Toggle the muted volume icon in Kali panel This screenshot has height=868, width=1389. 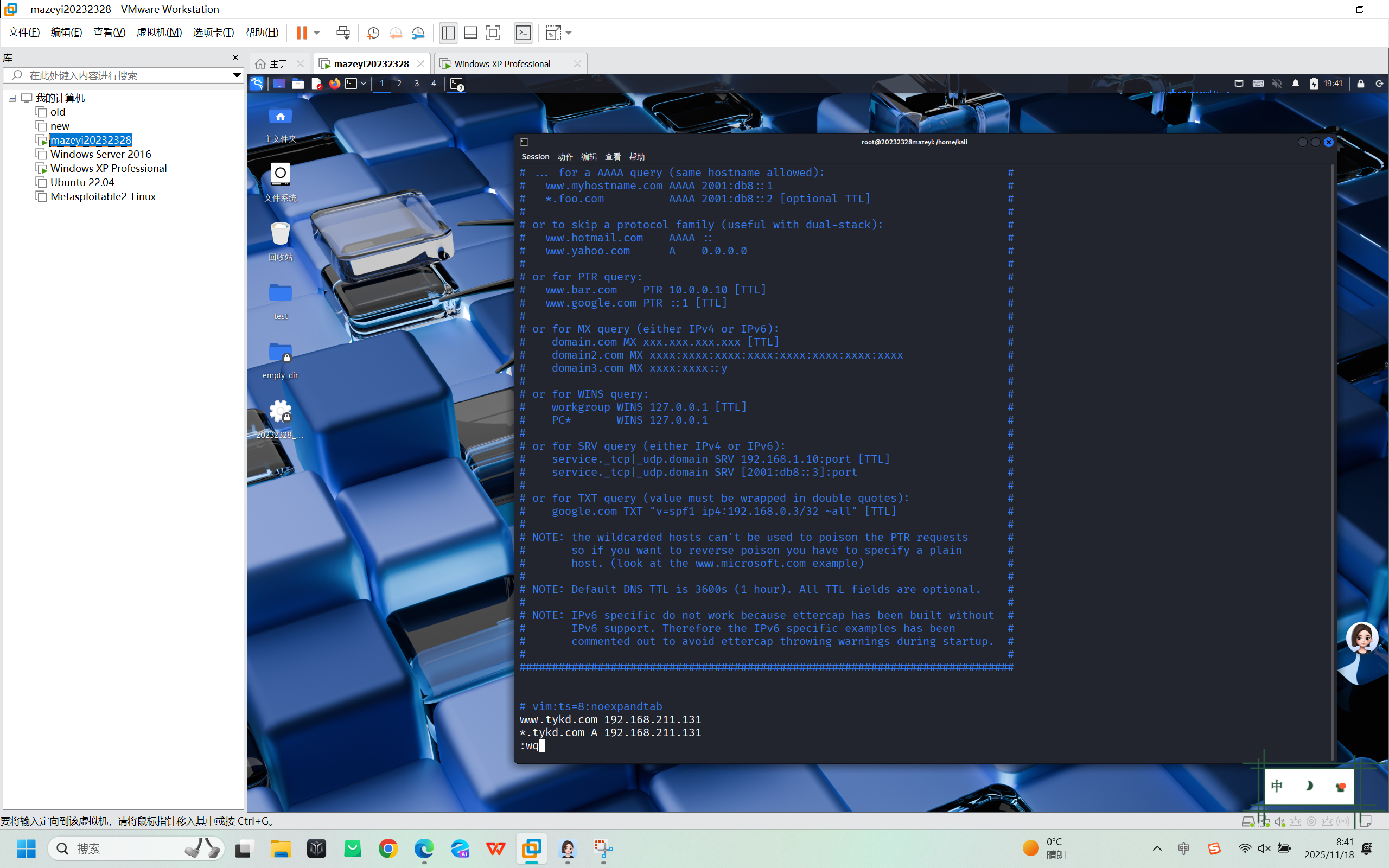1277,84
